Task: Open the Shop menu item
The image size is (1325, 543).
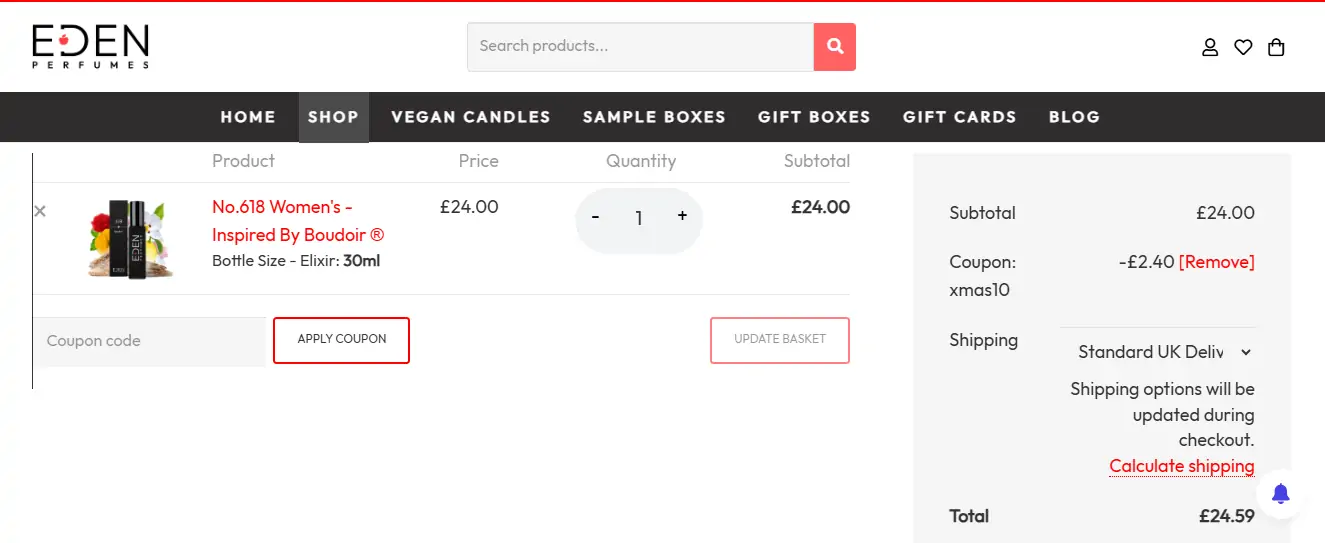Action: click(x=333, y=117)
